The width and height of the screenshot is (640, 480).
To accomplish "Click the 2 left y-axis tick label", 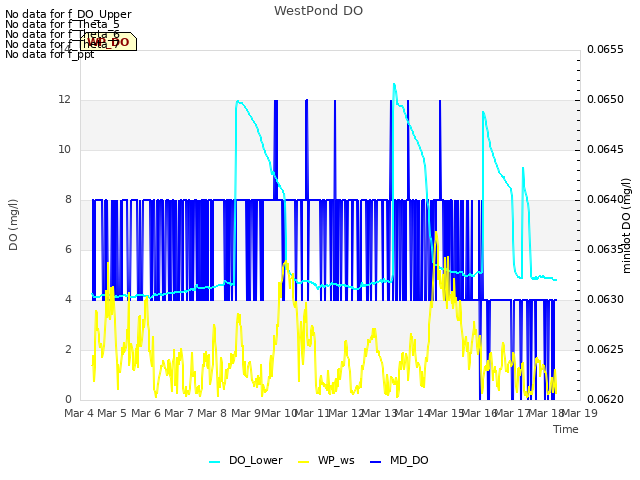I will (68, 349).
